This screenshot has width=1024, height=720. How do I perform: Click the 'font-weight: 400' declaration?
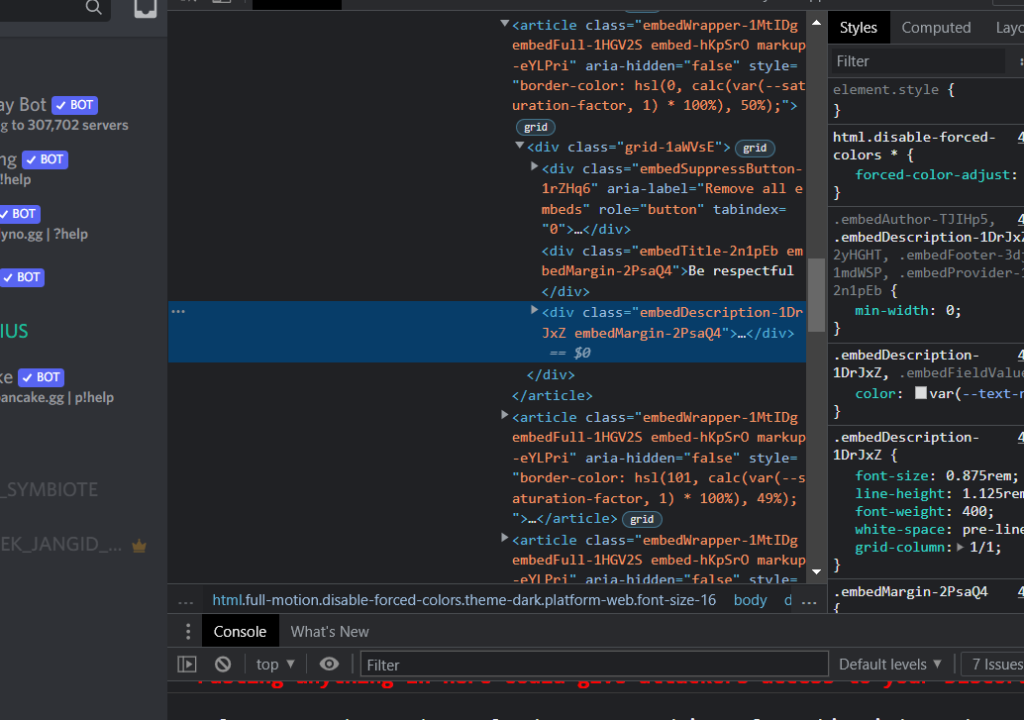pos(923,512)
